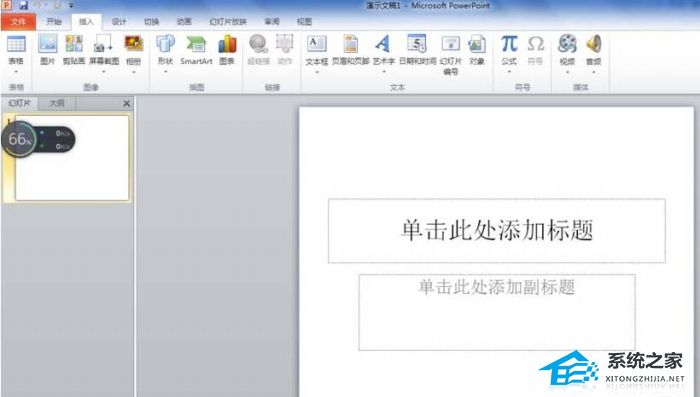Viewport: 700px width, 397px height.
Task: Switch to the Home ribbon tab
Action: point(54,21)
